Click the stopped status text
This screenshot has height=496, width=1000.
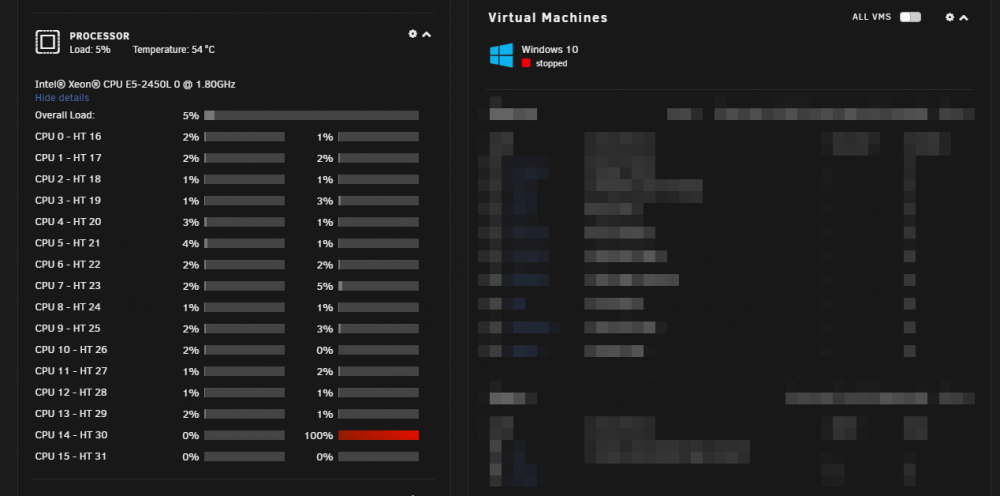551,64
